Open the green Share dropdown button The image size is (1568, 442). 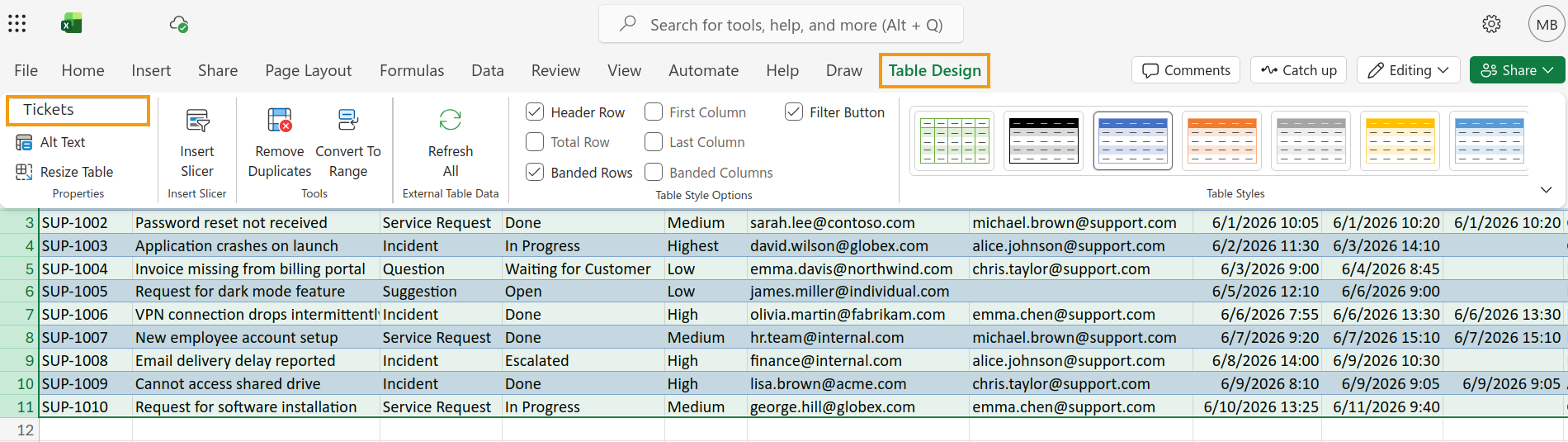(x=1517, y=70)
